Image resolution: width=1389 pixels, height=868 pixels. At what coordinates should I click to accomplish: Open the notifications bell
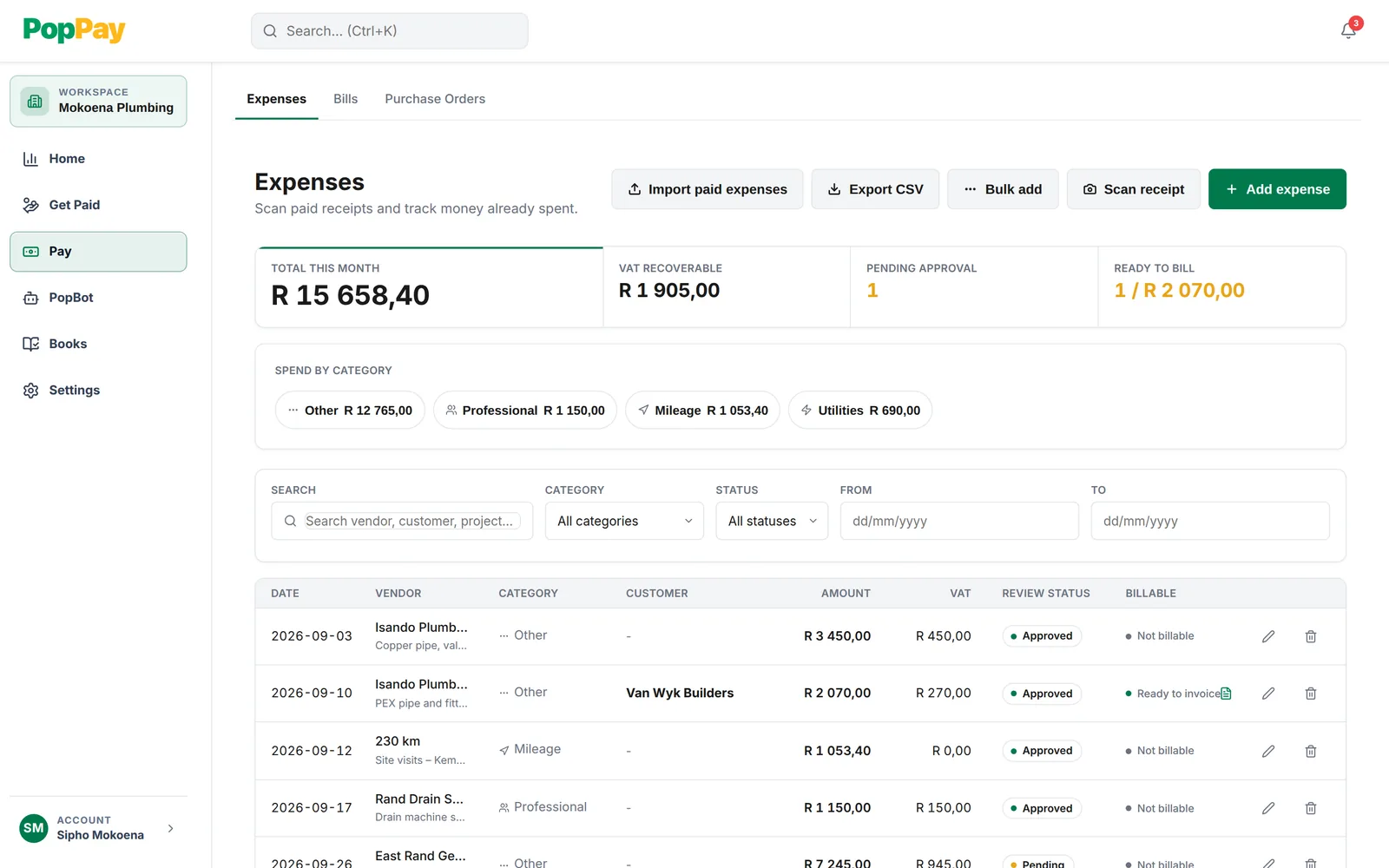pos(1348,30)
